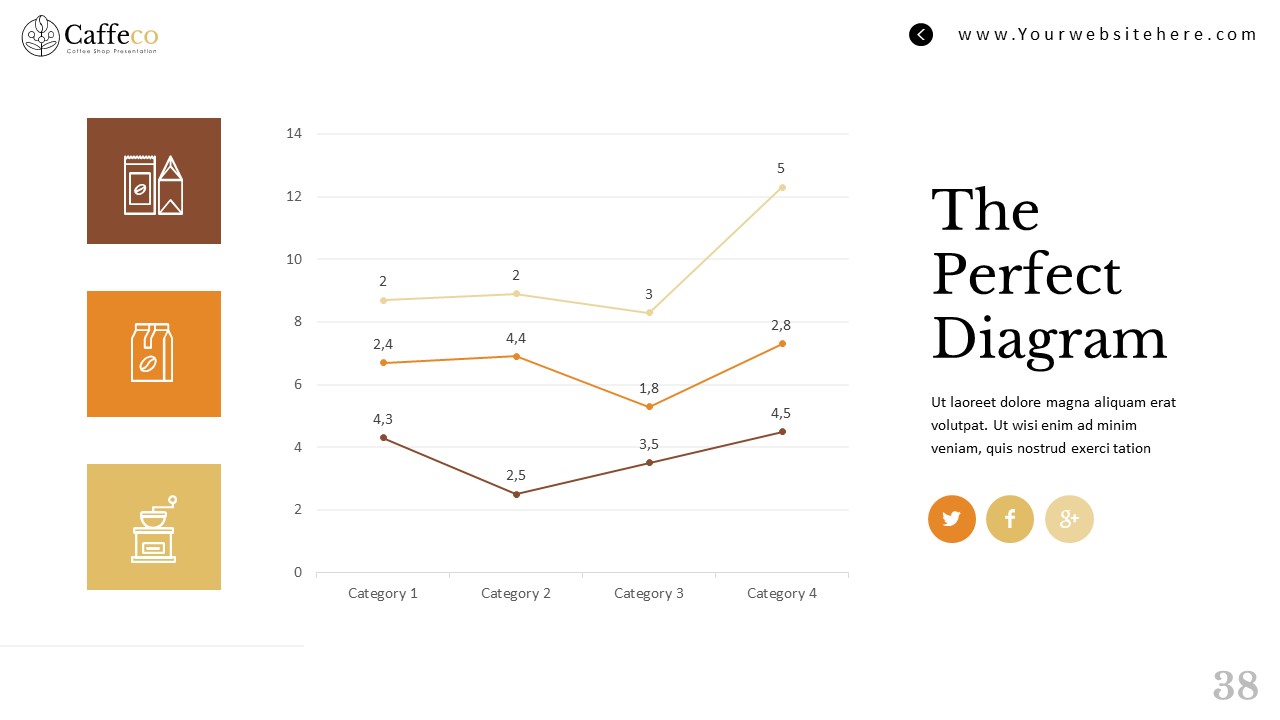Screen dimensions: 1280x720
Task: Select the Category 3 axis label
Action: click(x=649, y=593)
